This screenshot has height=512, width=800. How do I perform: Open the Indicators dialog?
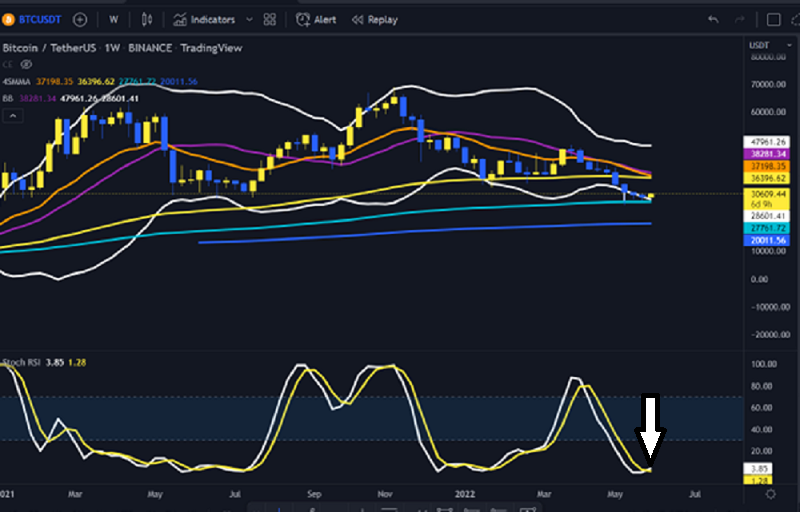[x=204, y=20]
